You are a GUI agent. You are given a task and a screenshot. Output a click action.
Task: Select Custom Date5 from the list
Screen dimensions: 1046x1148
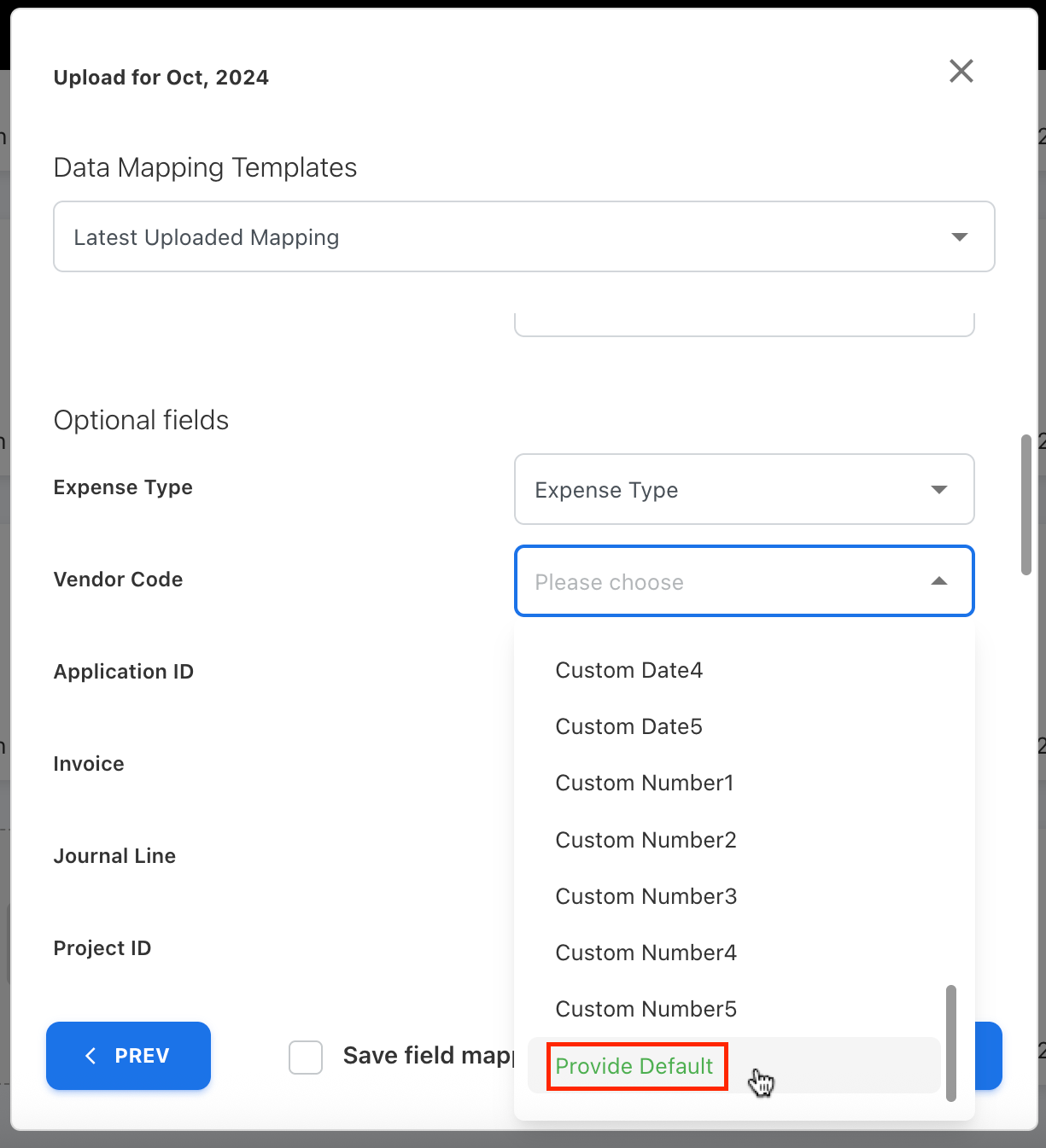pyautogui.click(x=628, y=726)
